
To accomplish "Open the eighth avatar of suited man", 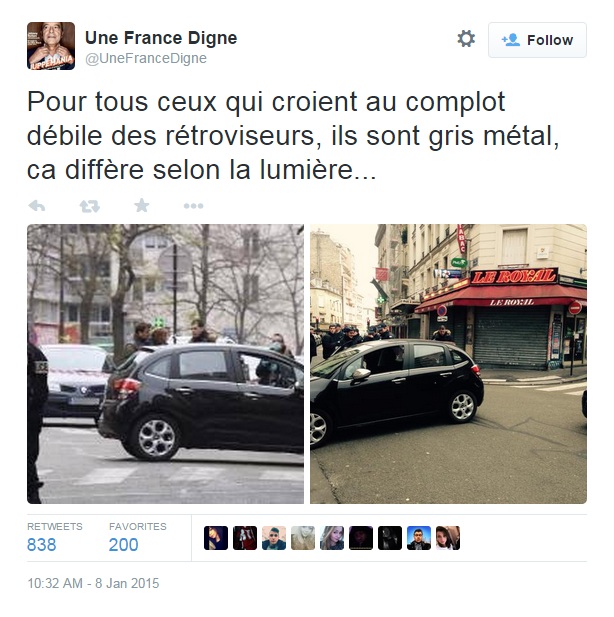I will [x=419, y=538].
